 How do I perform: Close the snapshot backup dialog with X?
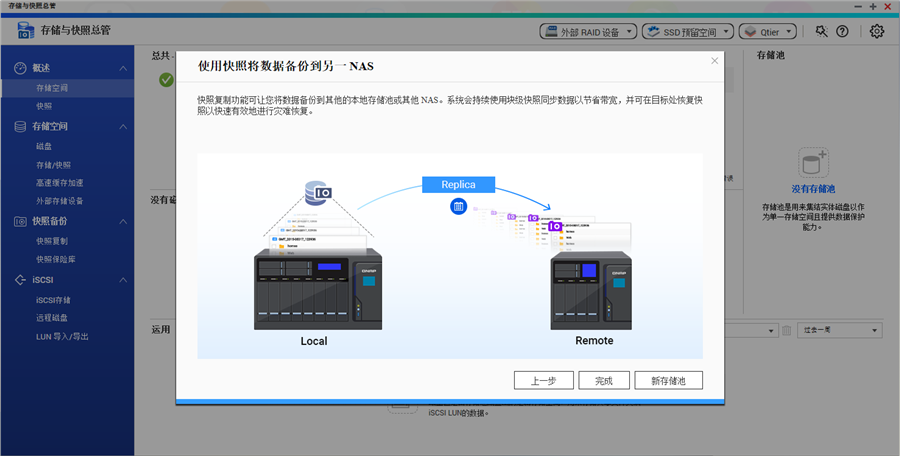(714, 60)
